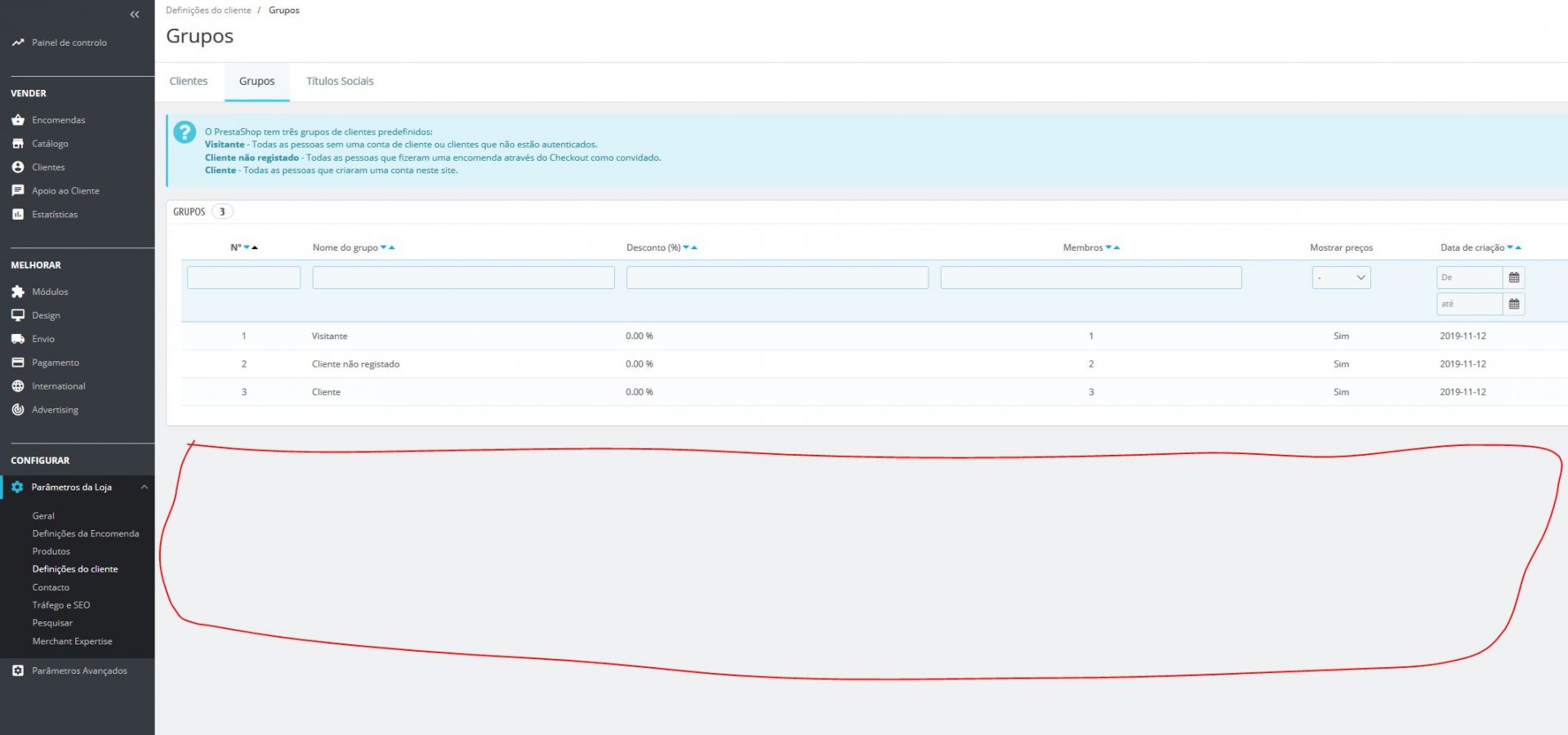1568x735 pixels.
Task: Click the Desconto filter input field
Action: 777,278
